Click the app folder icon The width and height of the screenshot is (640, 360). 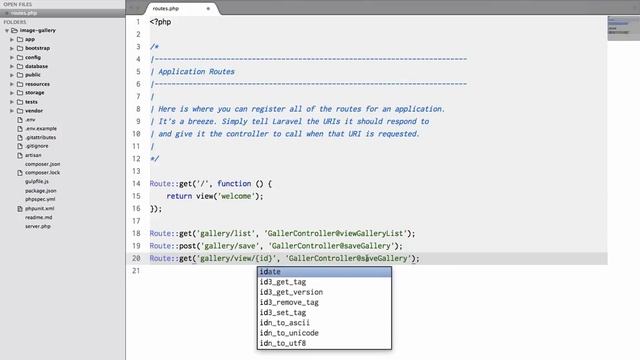pos(20,40)
